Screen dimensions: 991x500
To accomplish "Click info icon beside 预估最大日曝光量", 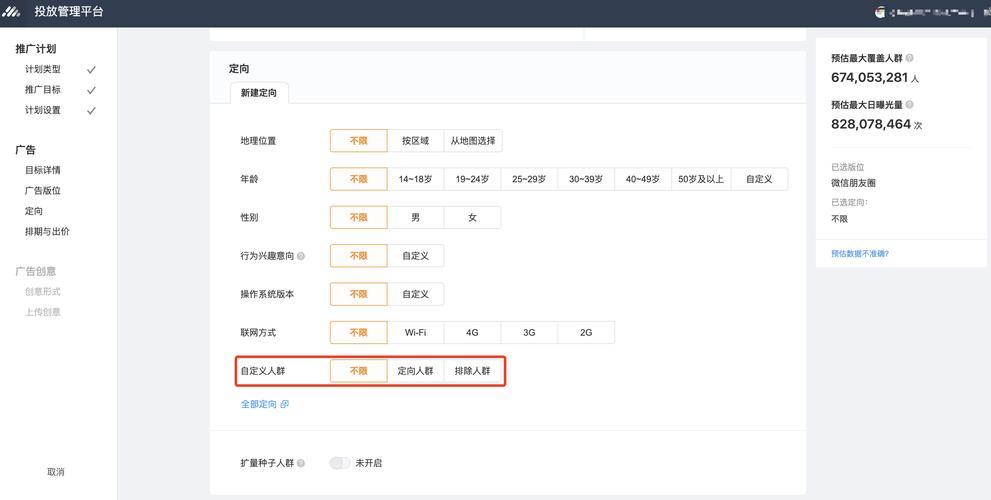I will point(909,104).
